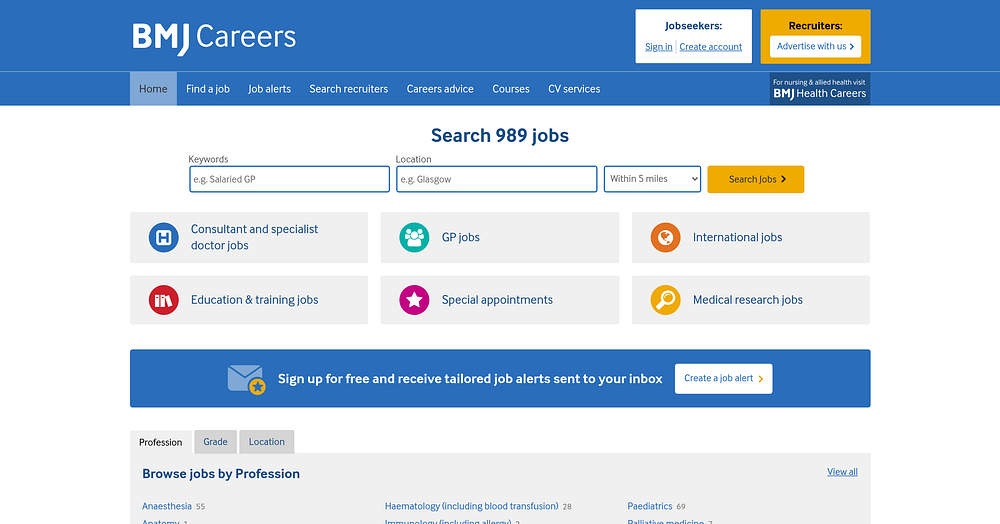Click the BMJ Careers logo

click(214, 38)
